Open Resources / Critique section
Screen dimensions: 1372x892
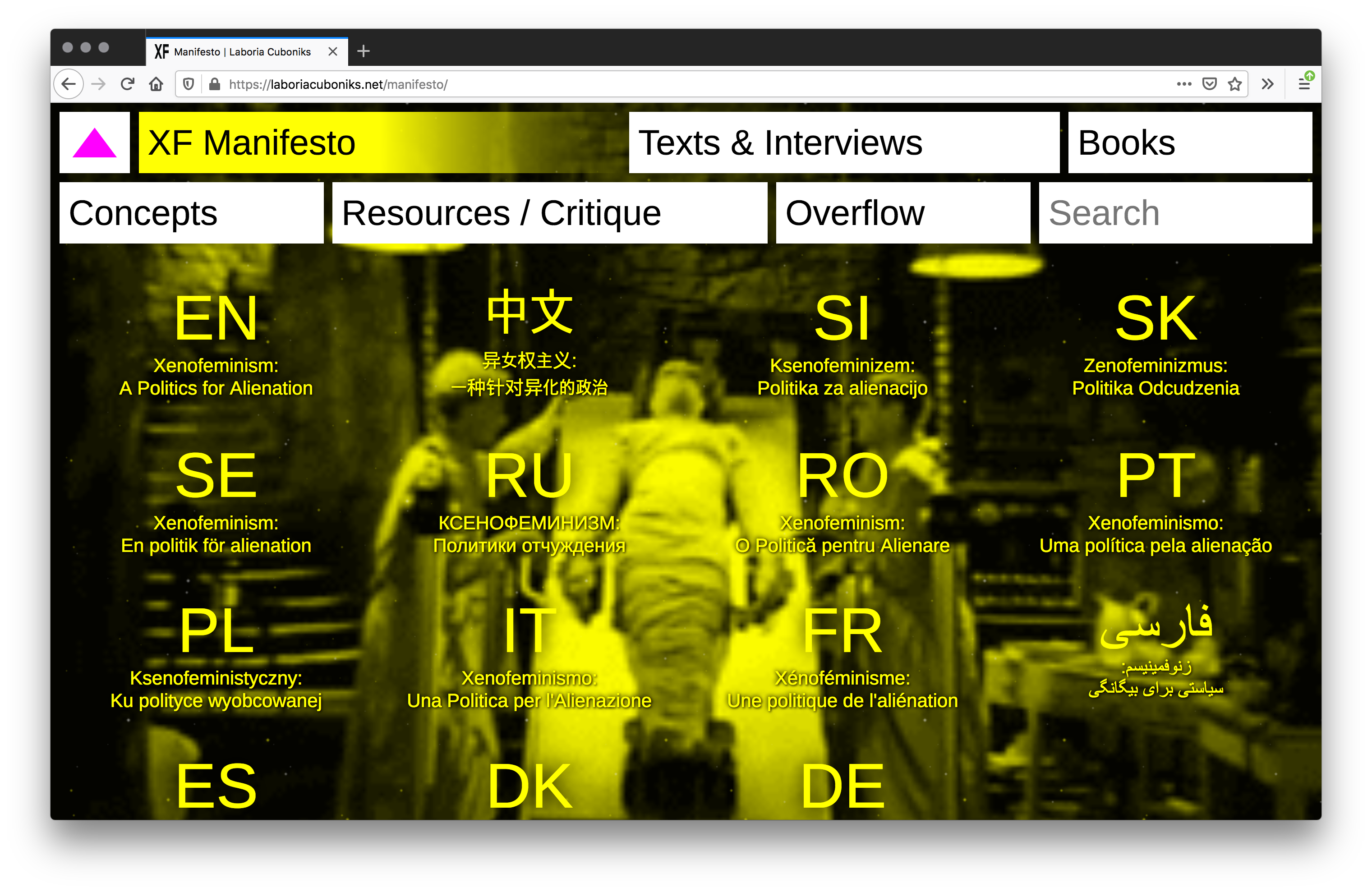click(549, 213)
